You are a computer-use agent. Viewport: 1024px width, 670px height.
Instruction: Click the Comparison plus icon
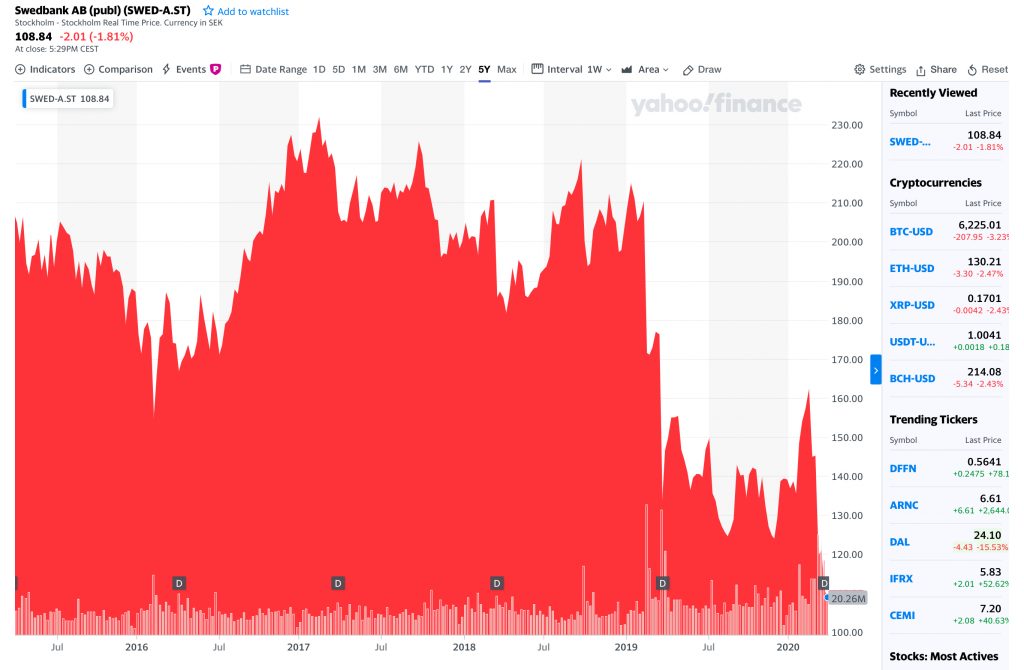[x=89, y=69]
